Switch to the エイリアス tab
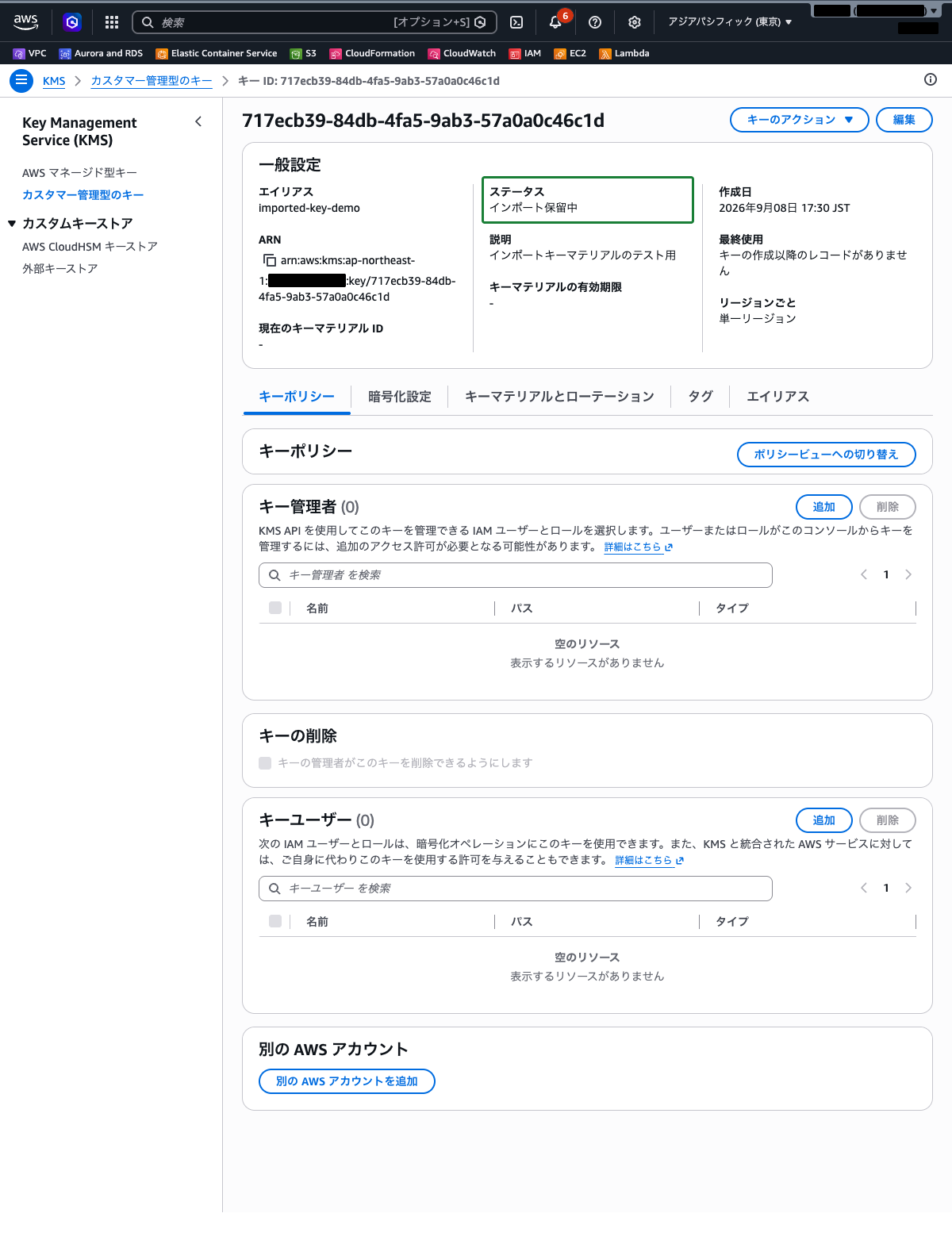 pyautogui.click(x=777, y=397)
